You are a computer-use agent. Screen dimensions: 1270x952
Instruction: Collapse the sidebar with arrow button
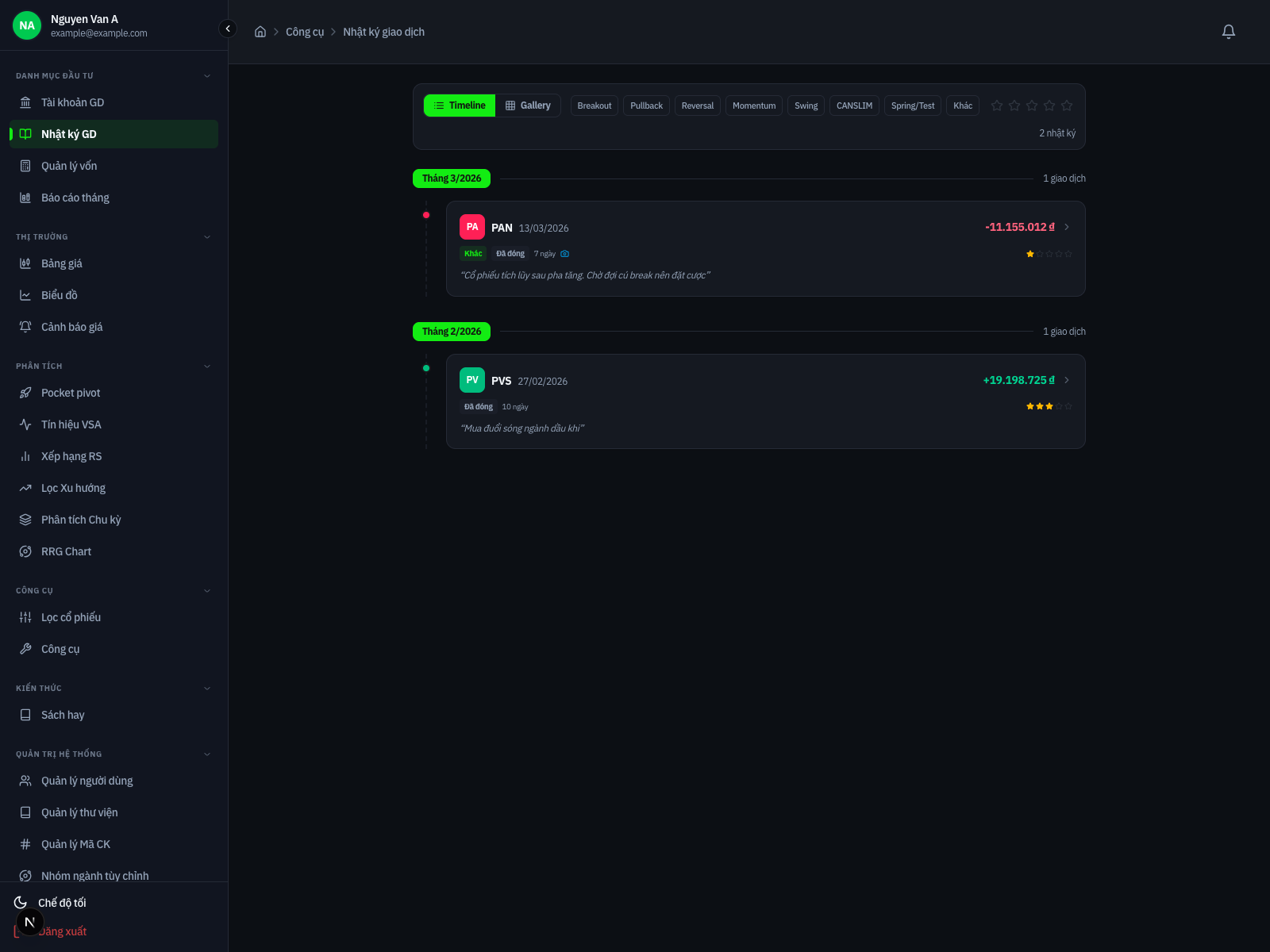click(x=228, y=29)
